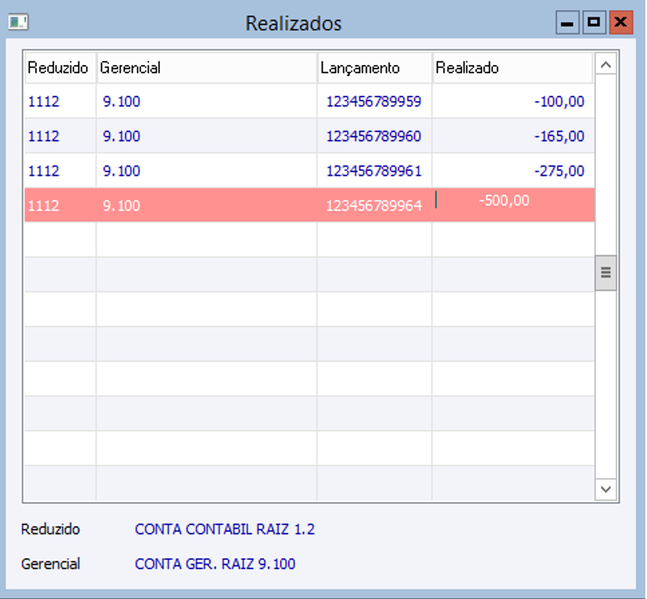The width and height of the screenshot is (647, 599).
Task: Click the Reduzido label below the grid
Action: 50,529
